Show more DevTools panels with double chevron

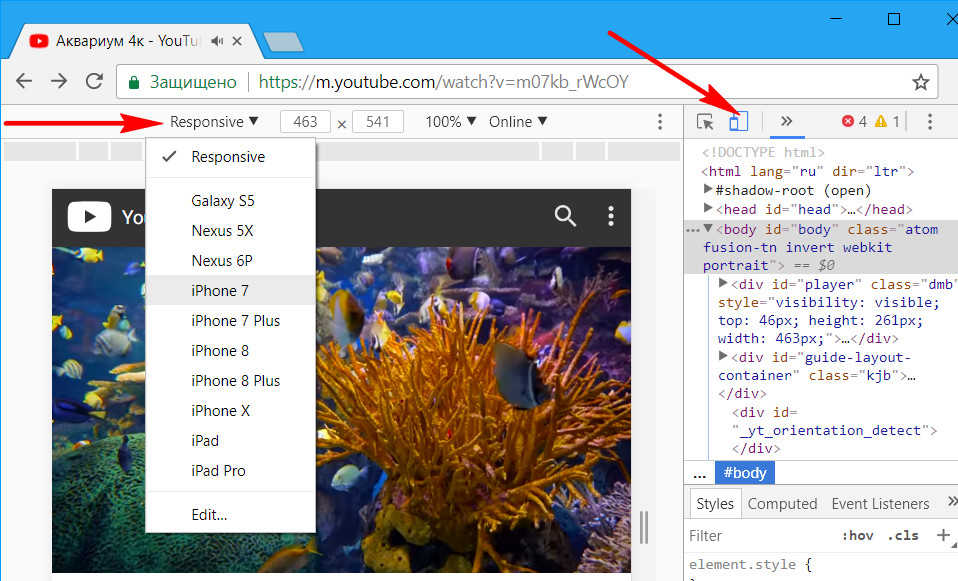786,121
